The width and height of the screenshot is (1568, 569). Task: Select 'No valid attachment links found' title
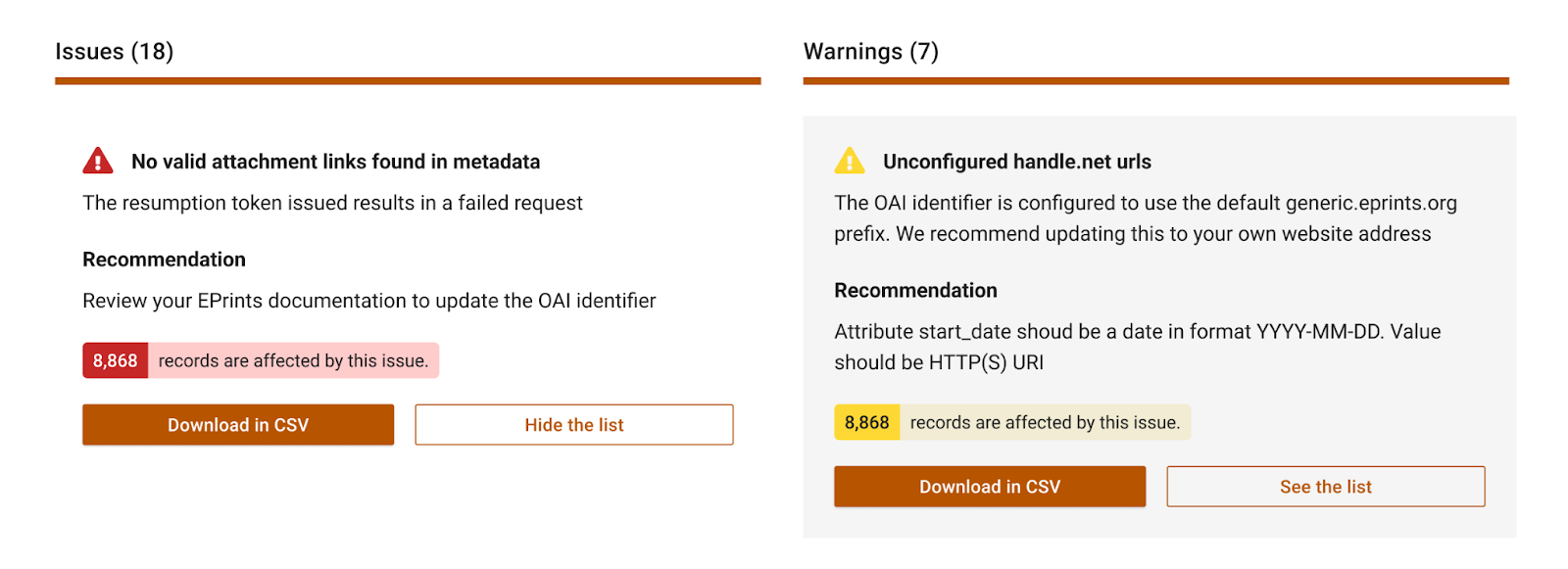click(x=336, y=162)
